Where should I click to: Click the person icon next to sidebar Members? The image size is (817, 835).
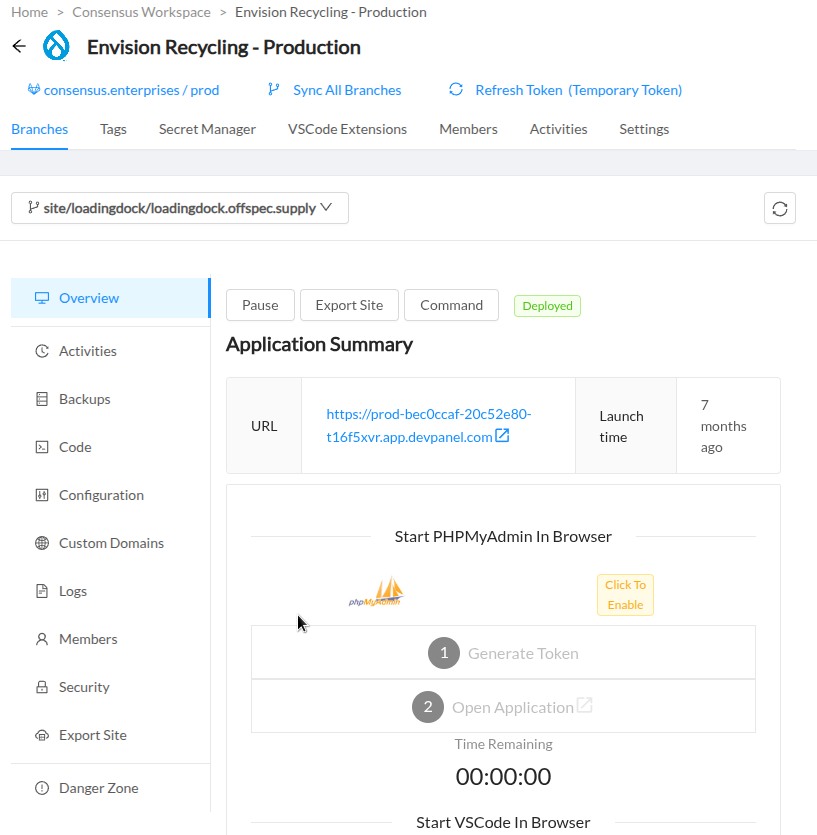coord(42,638)
